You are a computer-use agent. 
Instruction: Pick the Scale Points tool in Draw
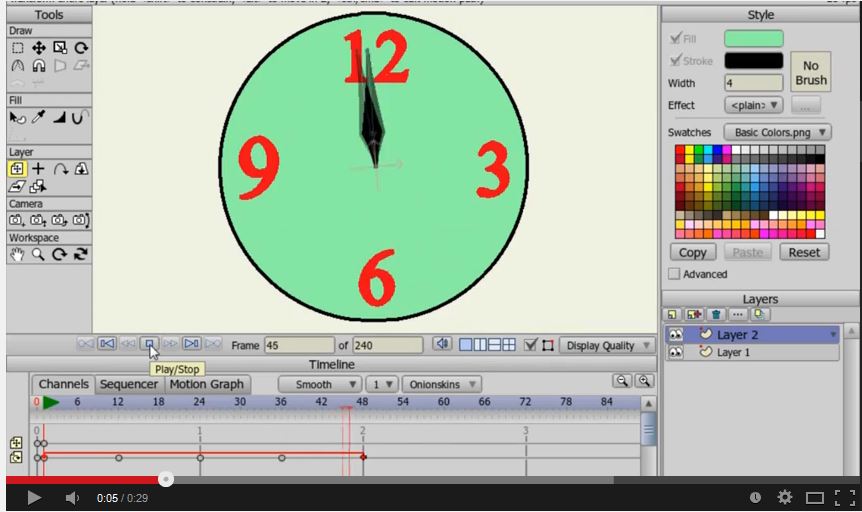pyautogui.click(x=60, y=48)
